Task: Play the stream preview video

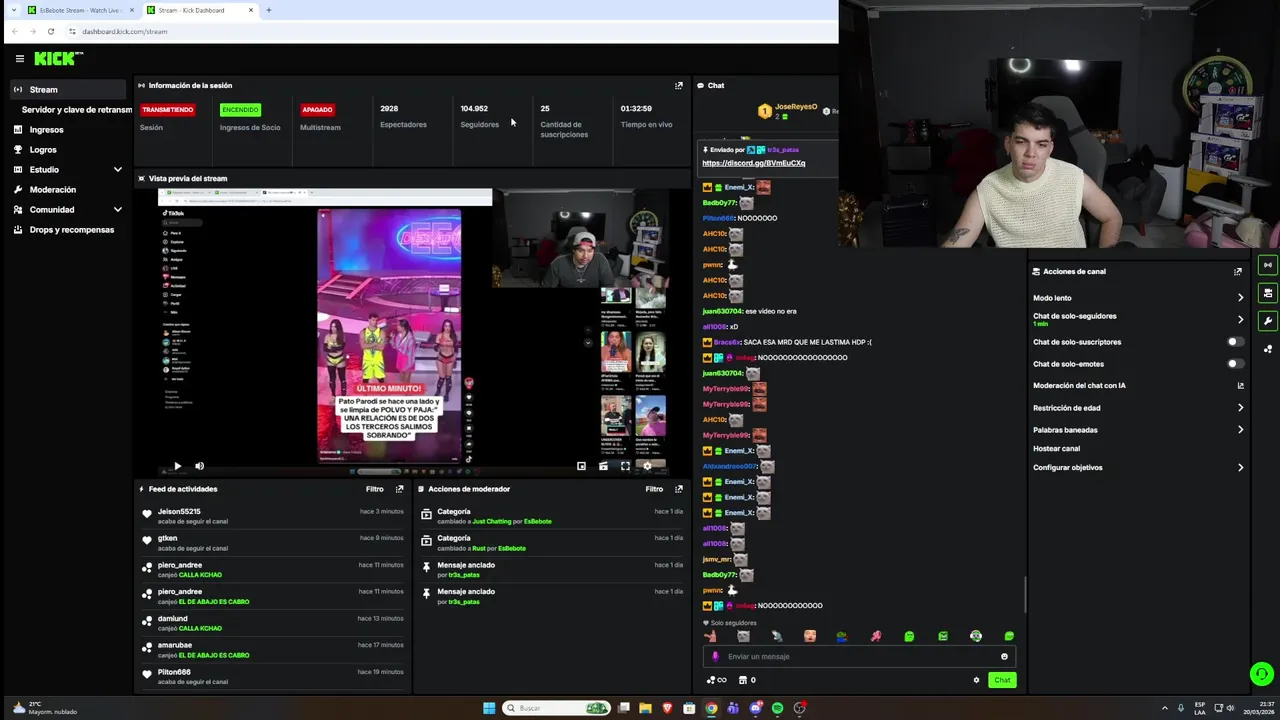Action: (x=178, y=466)
